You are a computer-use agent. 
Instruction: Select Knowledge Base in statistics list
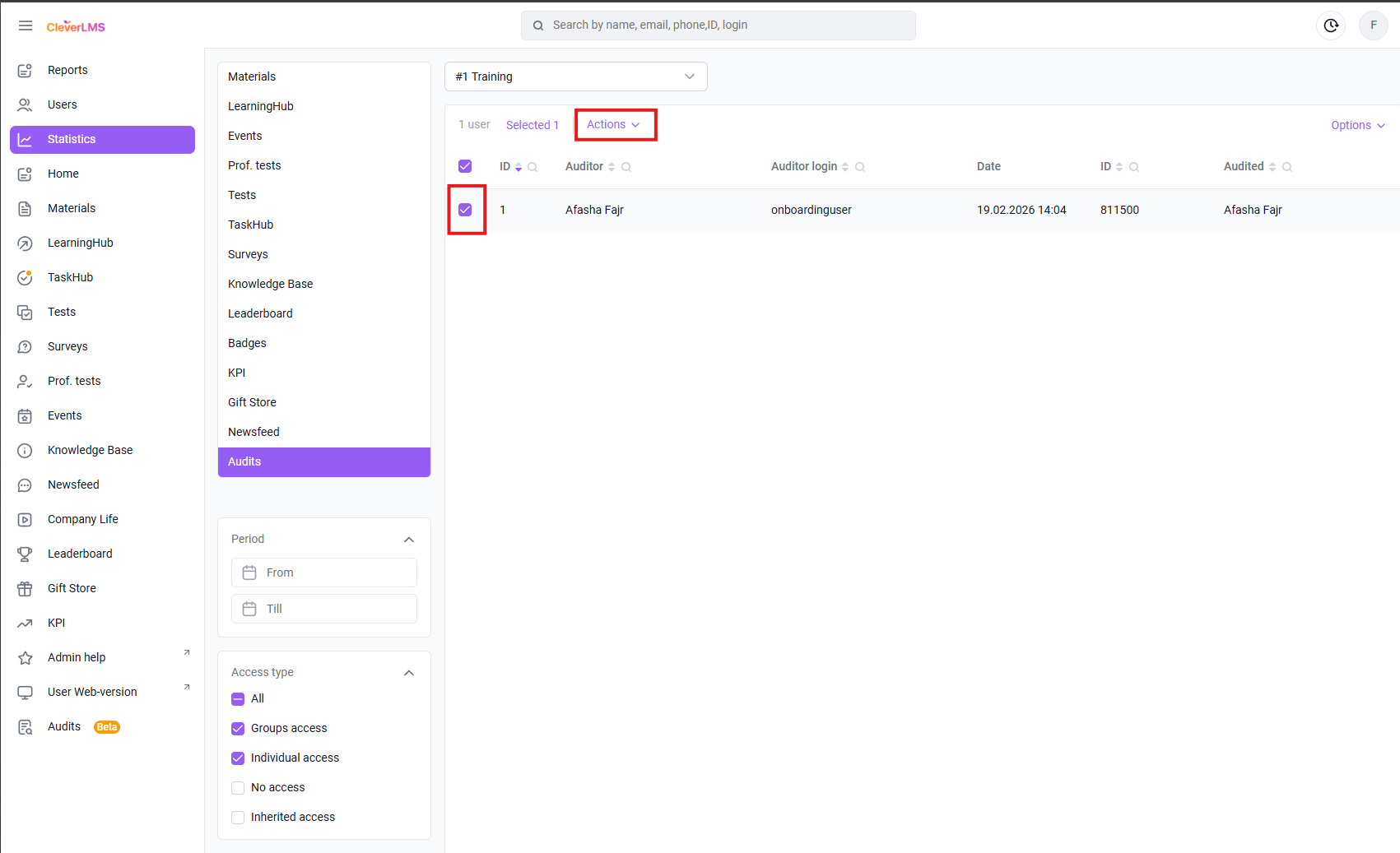click(270, 284)
